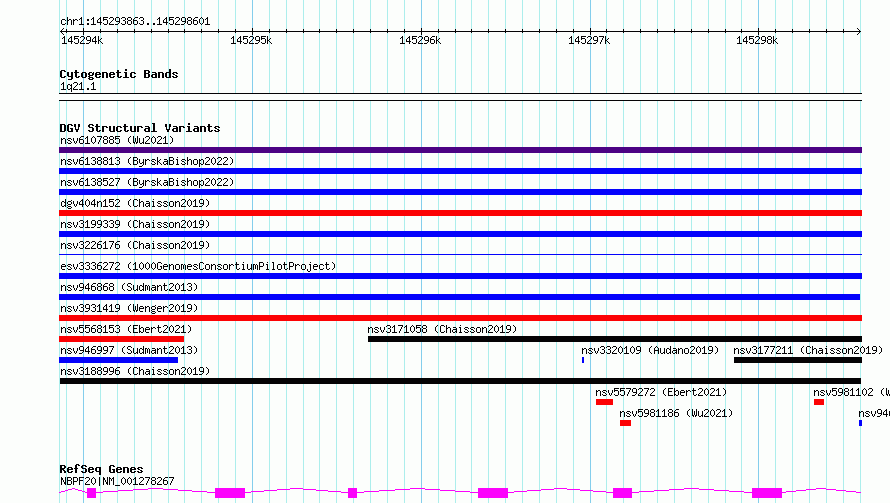This screenshot has width=890, height=503.
Task: Click the nsv6138813 blue variant bar
Action: (x=460, y=171)
